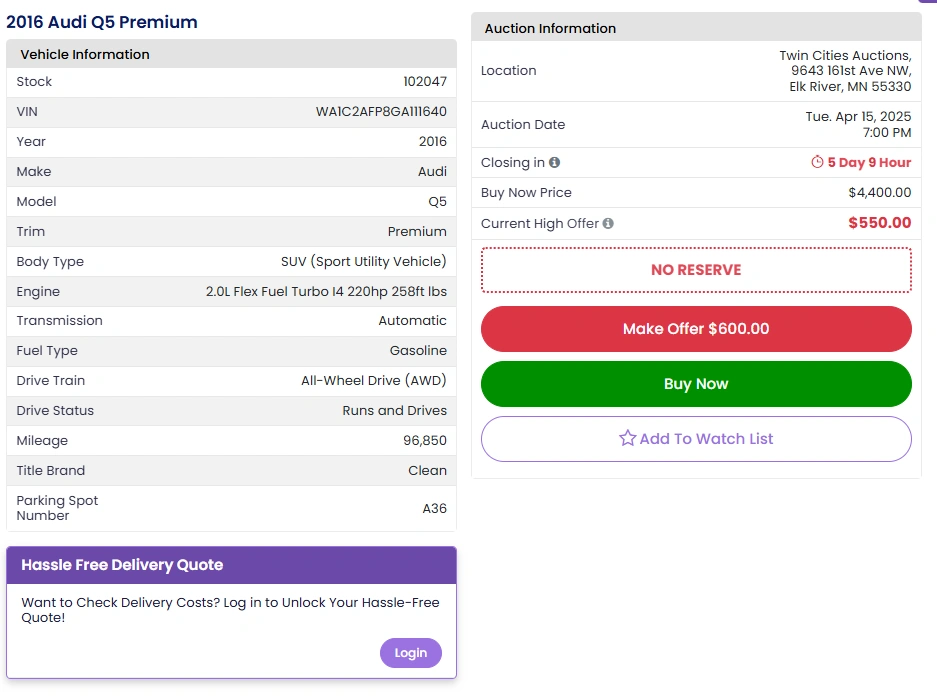The width and height of the screenshot is (937, 696).
Task: Click the 96,850 mileage value
Action: (425, 441)
